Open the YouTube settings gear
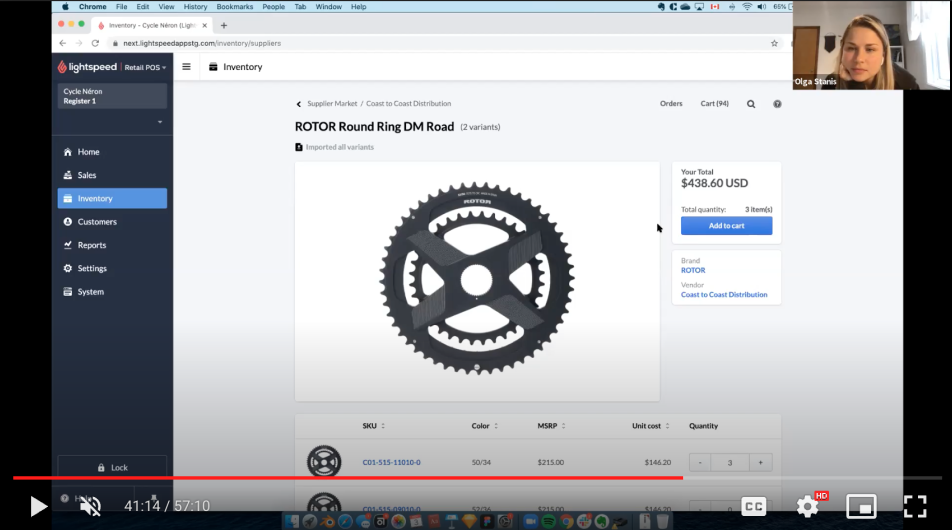This screenshot has height=530, width=952. [808, 506]
